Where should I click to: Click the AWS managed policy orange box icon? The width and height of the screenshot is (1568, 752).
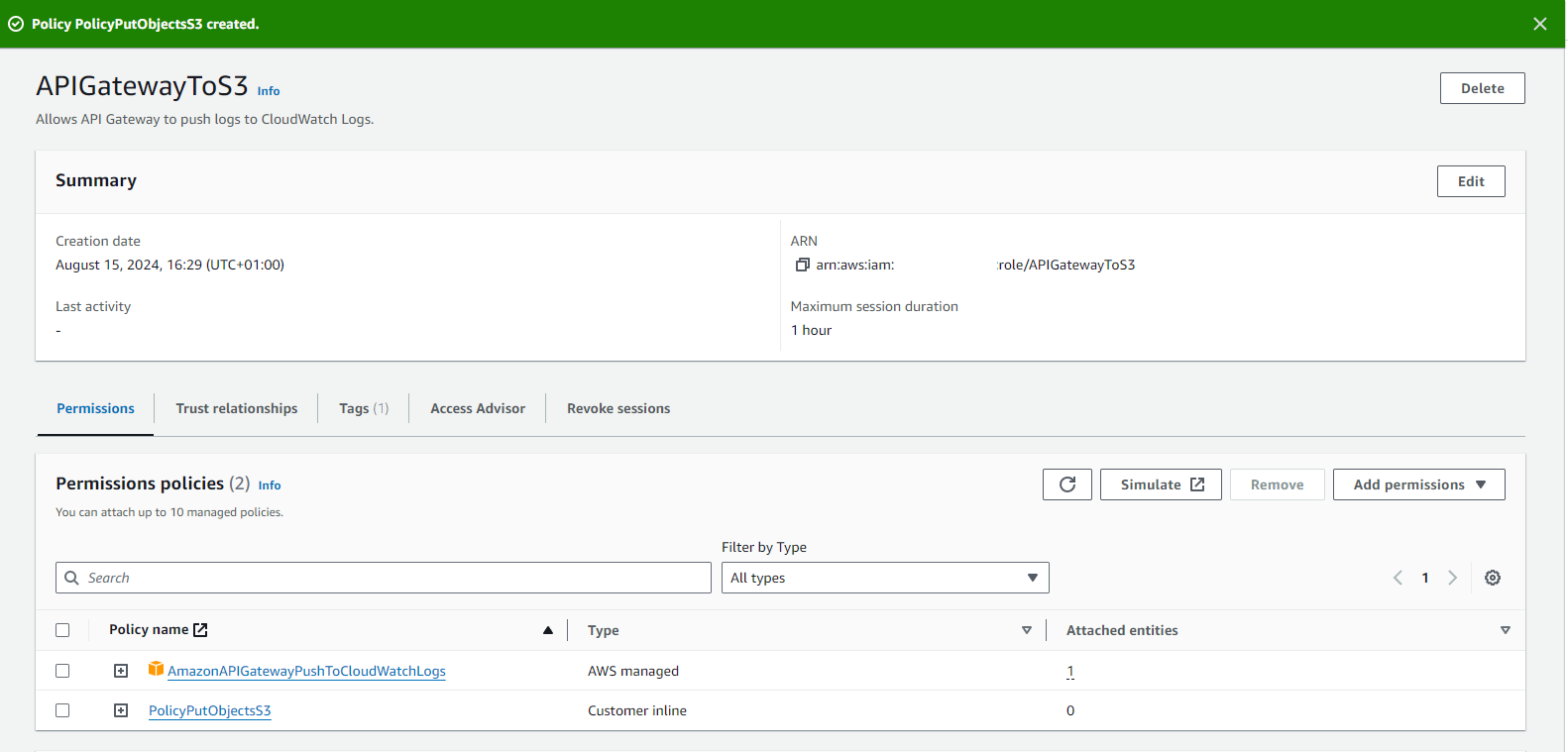(156, 669)
